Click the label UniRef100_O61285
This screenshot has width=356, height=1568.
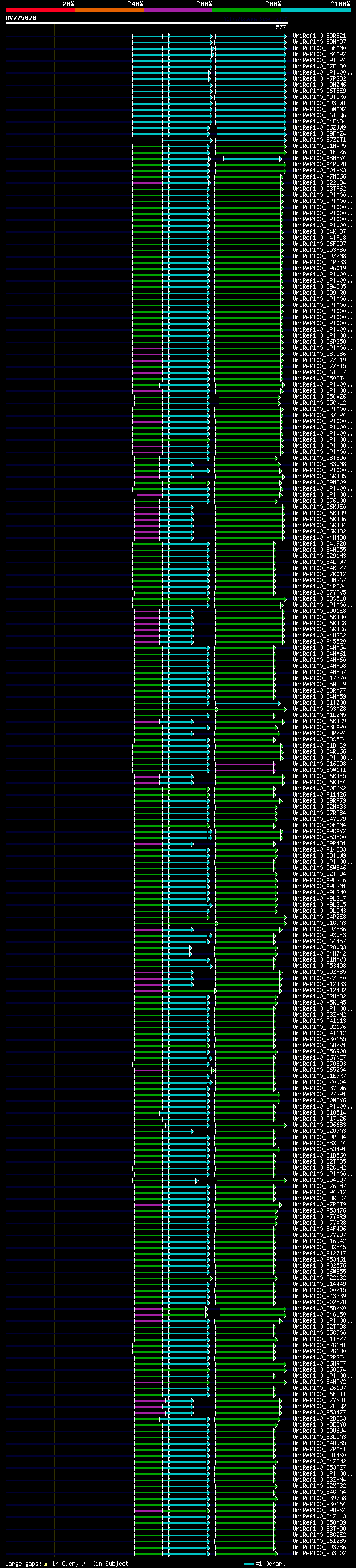319,1540
